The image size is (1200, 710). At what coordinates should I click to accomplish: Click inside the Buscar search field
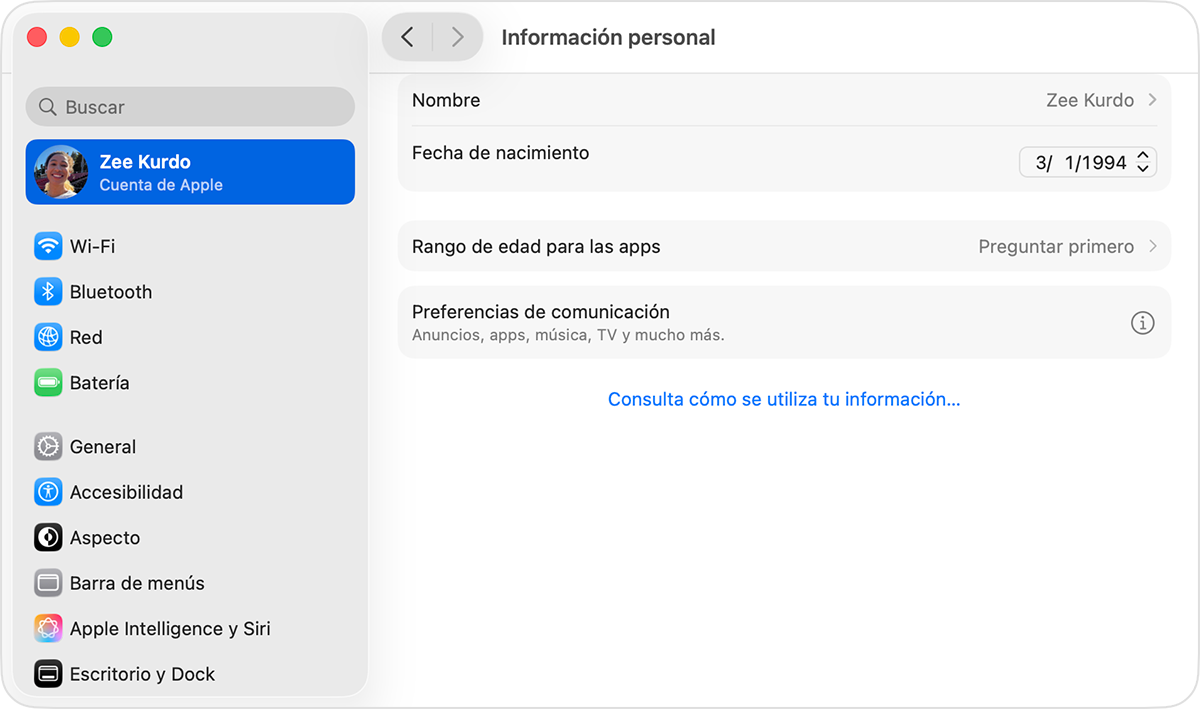pos(190,107)
